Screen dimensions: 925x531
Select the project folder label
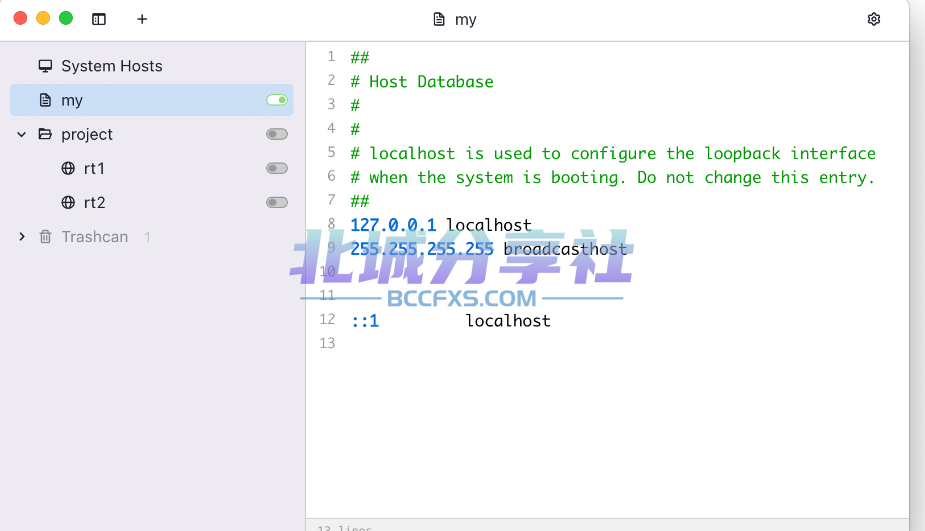tap(87, 135)
